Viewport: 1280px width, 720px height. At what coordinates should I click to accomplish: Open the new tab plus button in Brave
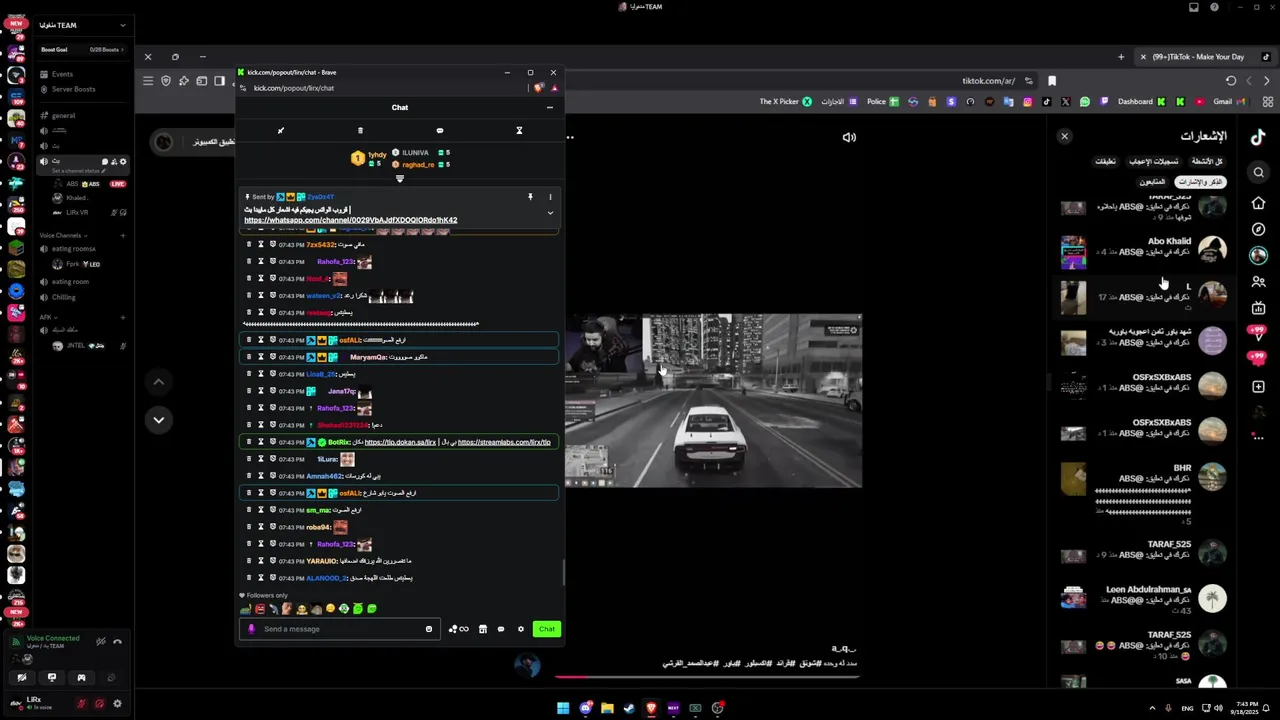pyautogui.click(x=1121, y=57)
